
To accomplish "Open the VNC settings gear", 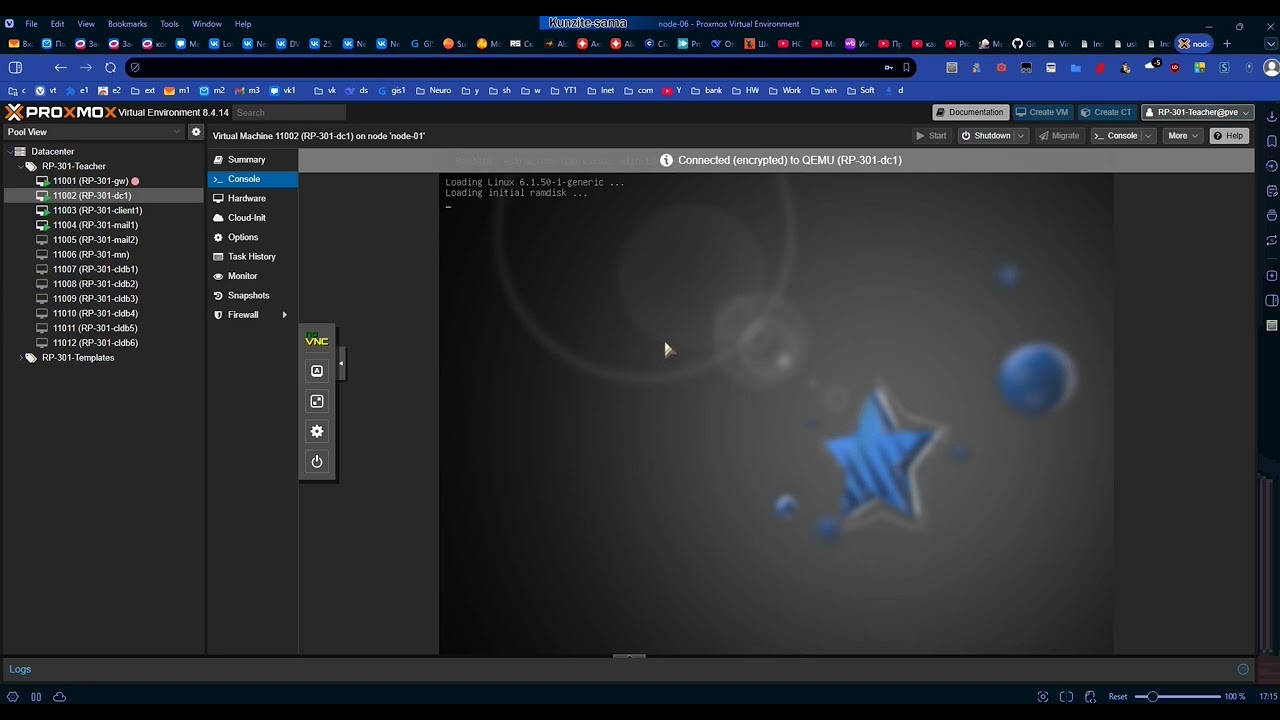I will [317, 431].
